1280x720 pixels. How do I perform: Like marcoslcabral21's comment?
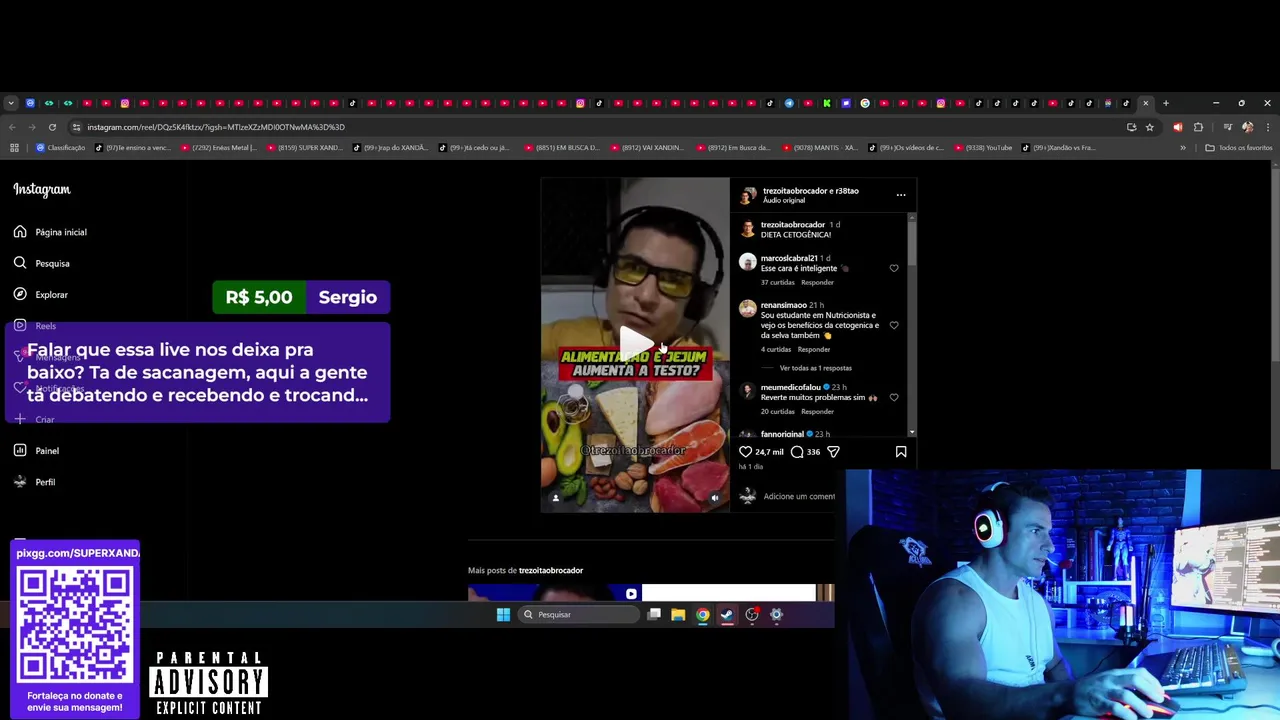tap(894, 268)
